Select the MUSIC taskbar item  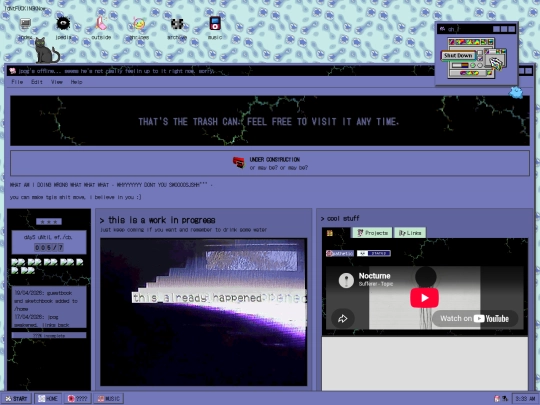click(108, 398)
